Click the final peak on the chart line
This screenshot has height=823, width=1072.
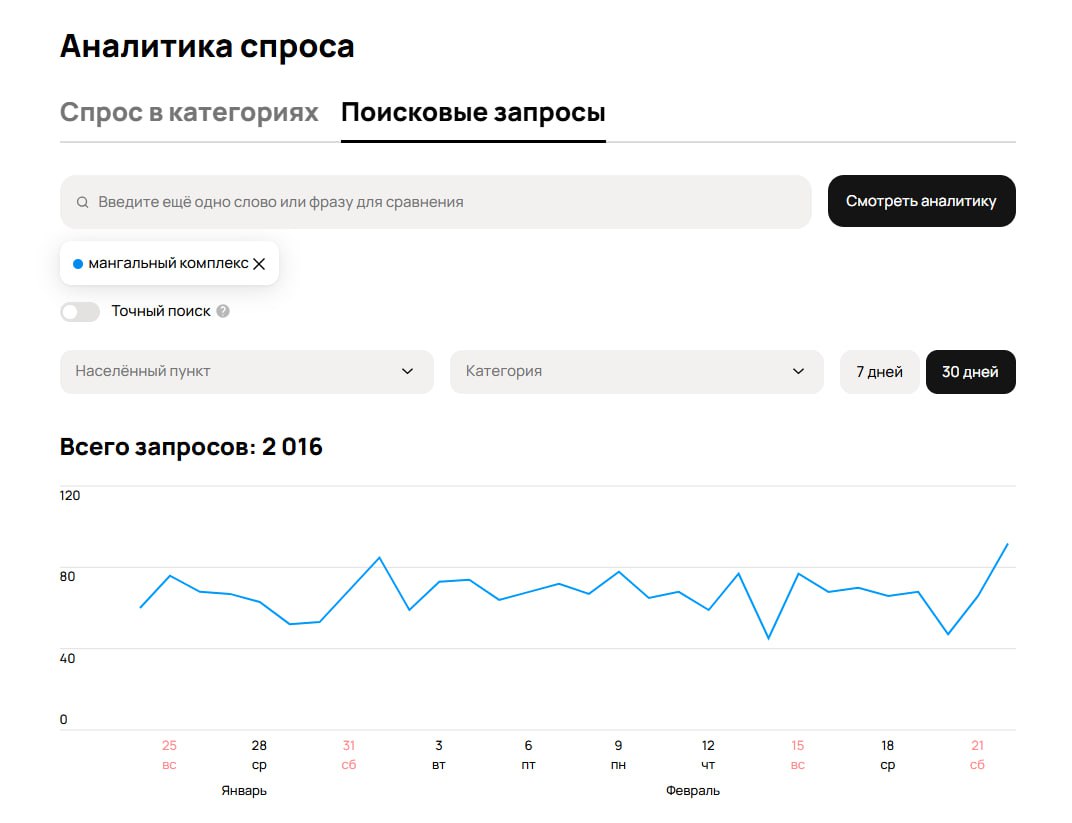click(x=1007, y=544)
